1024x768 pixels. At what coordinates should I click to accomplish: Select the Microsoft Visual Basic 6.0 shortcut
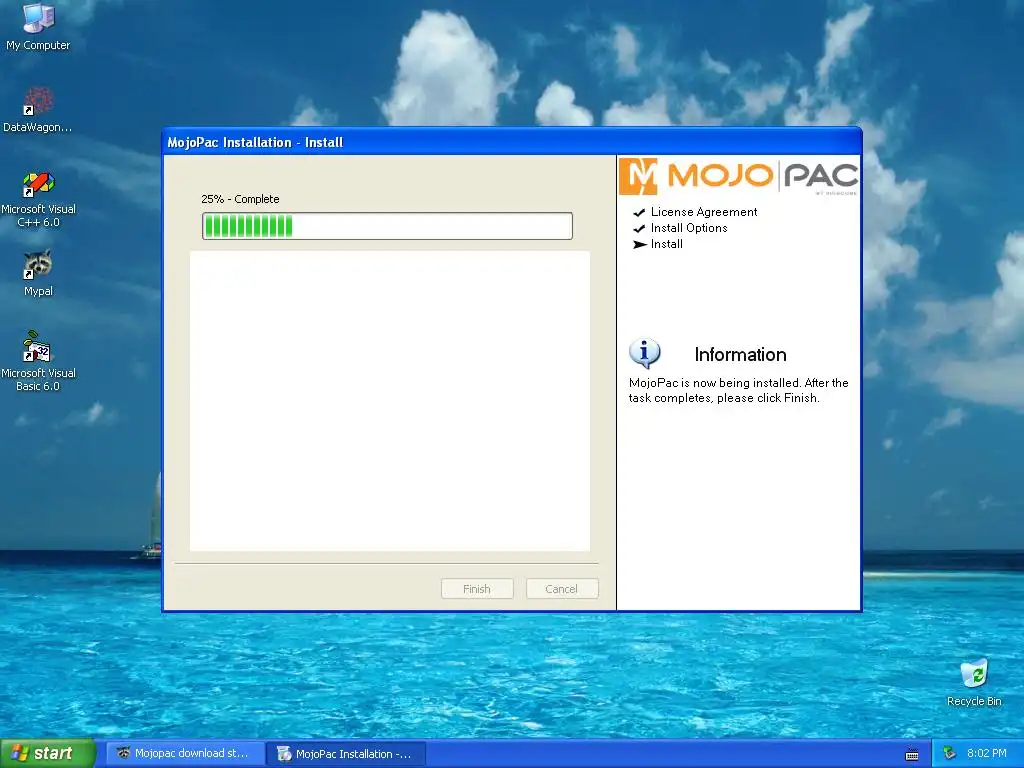coord(38,361)
